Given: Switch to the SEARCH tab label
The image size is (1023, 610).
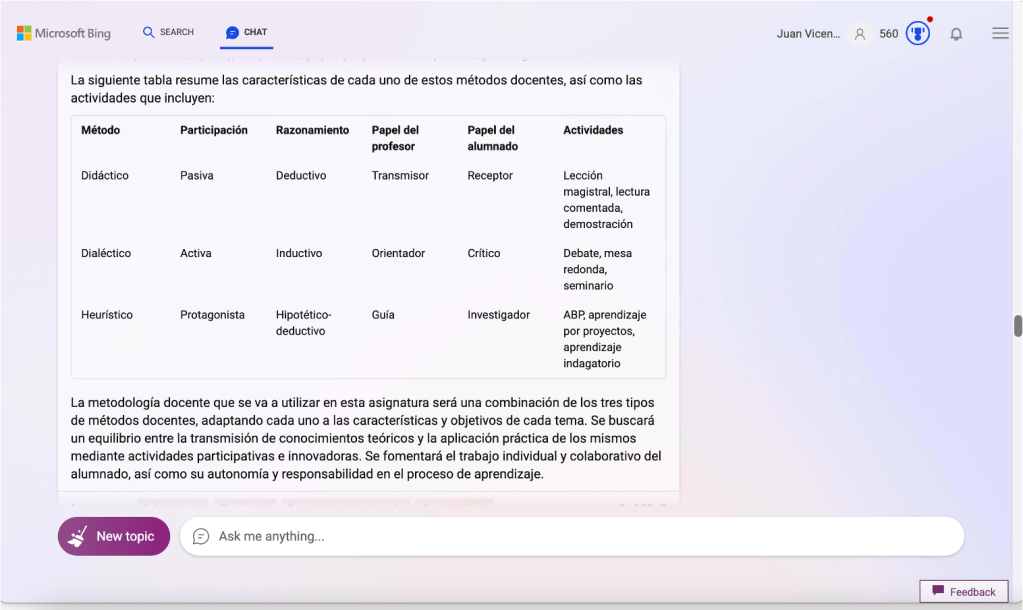Looking at the screenshot, I should pos(177,32).
